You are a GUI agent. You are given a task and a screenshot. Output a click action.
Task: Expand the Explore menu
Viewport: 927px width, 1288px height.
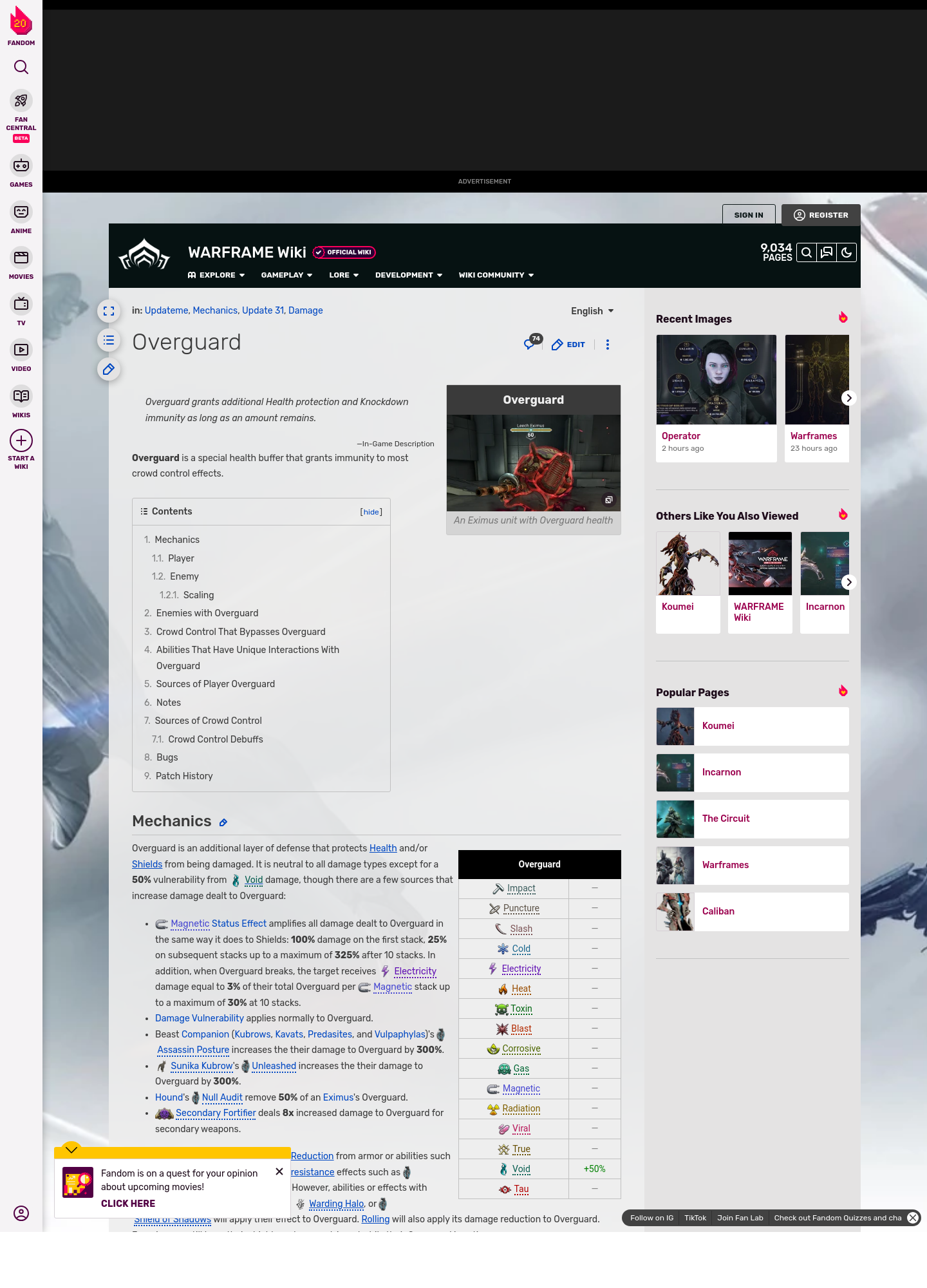pos(216,275)
